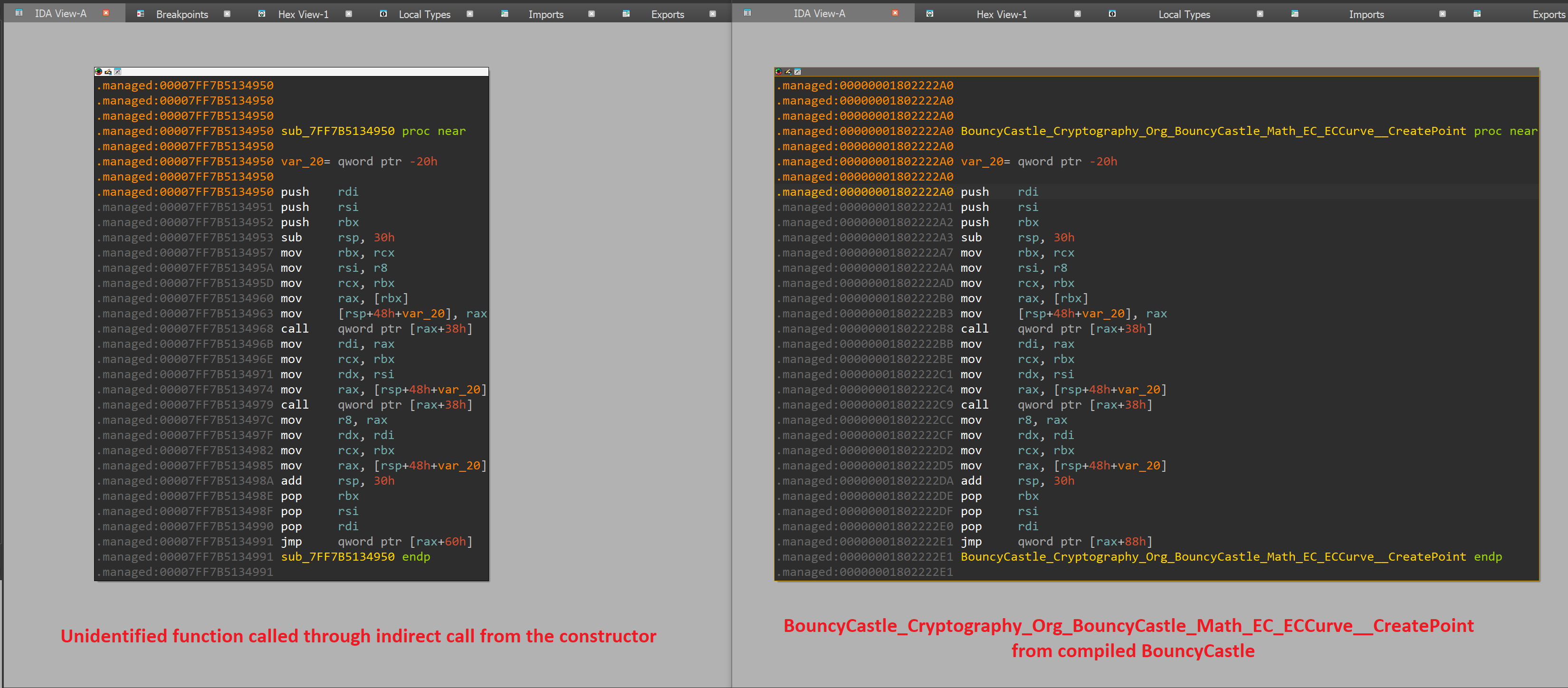
Task: Close Hex View-1 tab in the right pane
Action: point(1077,13)
